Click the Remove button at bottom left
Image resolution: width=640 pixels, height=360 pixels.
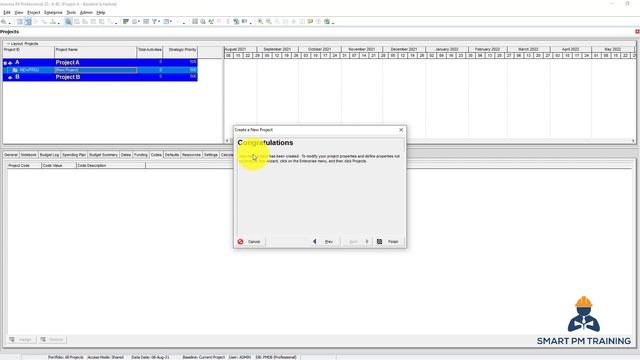pos(52,340)
